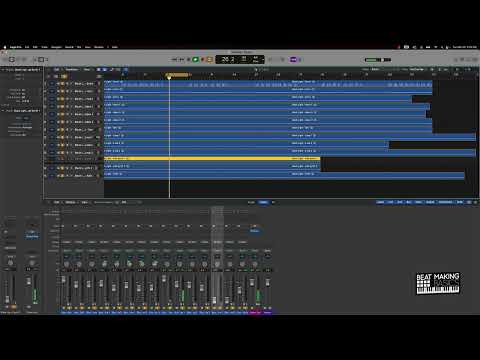Image resolution: width=480 pixels, height=360 pixels.
Task: Adjust the master volume slider in control bar
Action: click(378, 60)
